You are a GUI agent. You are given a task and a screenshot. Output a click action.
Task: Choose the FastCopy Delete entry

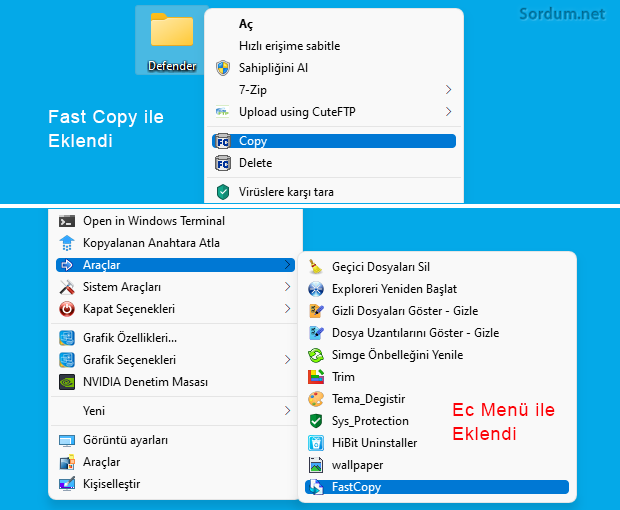[334, 163]
